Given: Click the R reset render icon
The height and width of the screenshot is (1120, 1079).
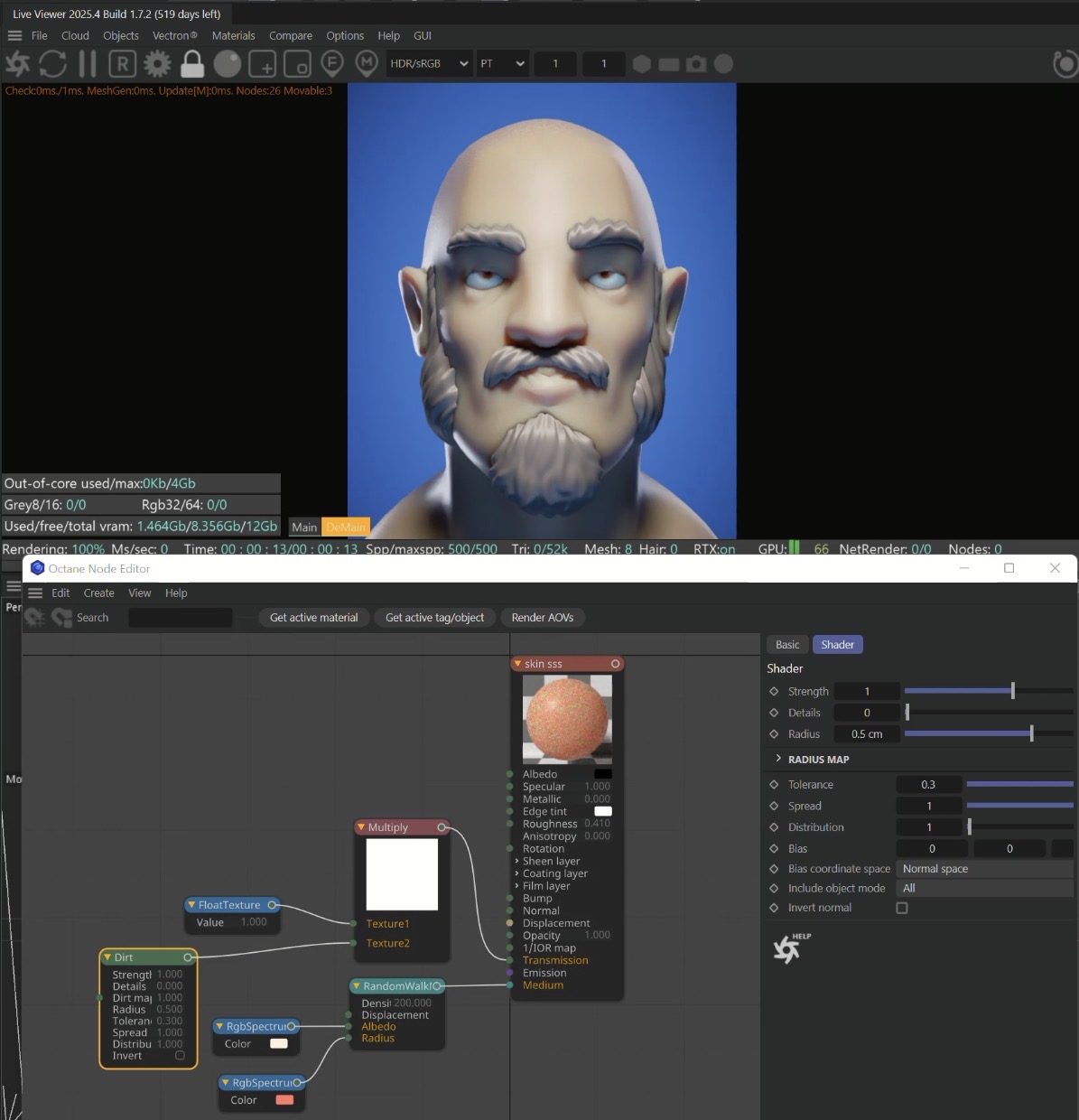Looking at the screenshot, I should pos(122,64).
